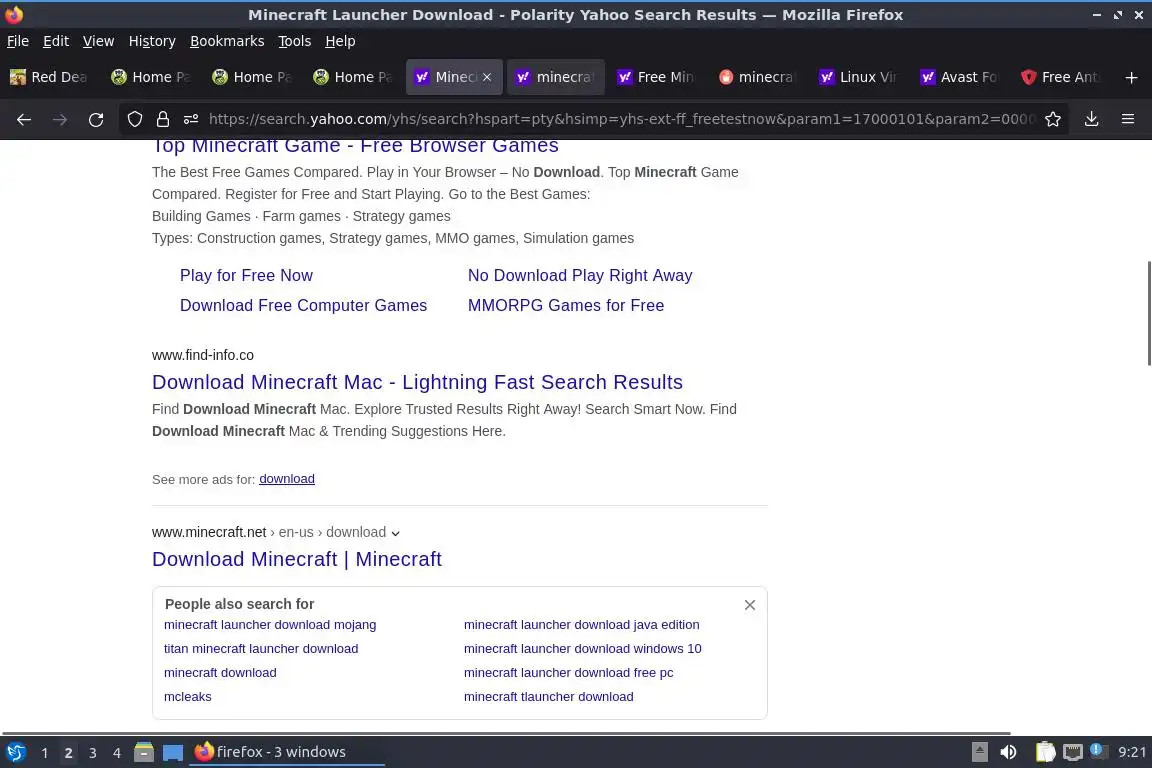Open the Downloads panel

coord(1091,119)
